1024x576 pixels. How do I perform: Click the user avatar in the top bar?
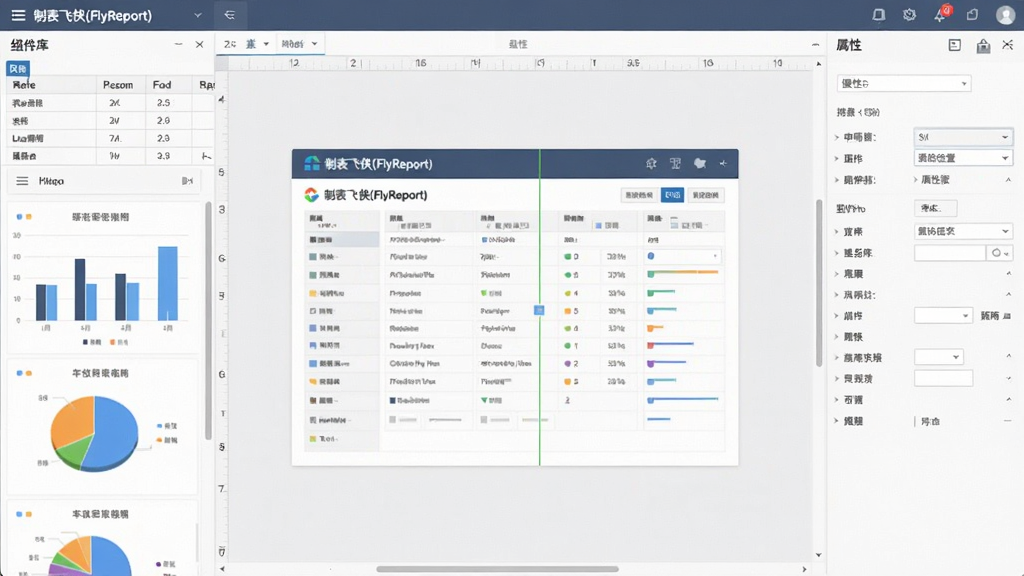1006,15
